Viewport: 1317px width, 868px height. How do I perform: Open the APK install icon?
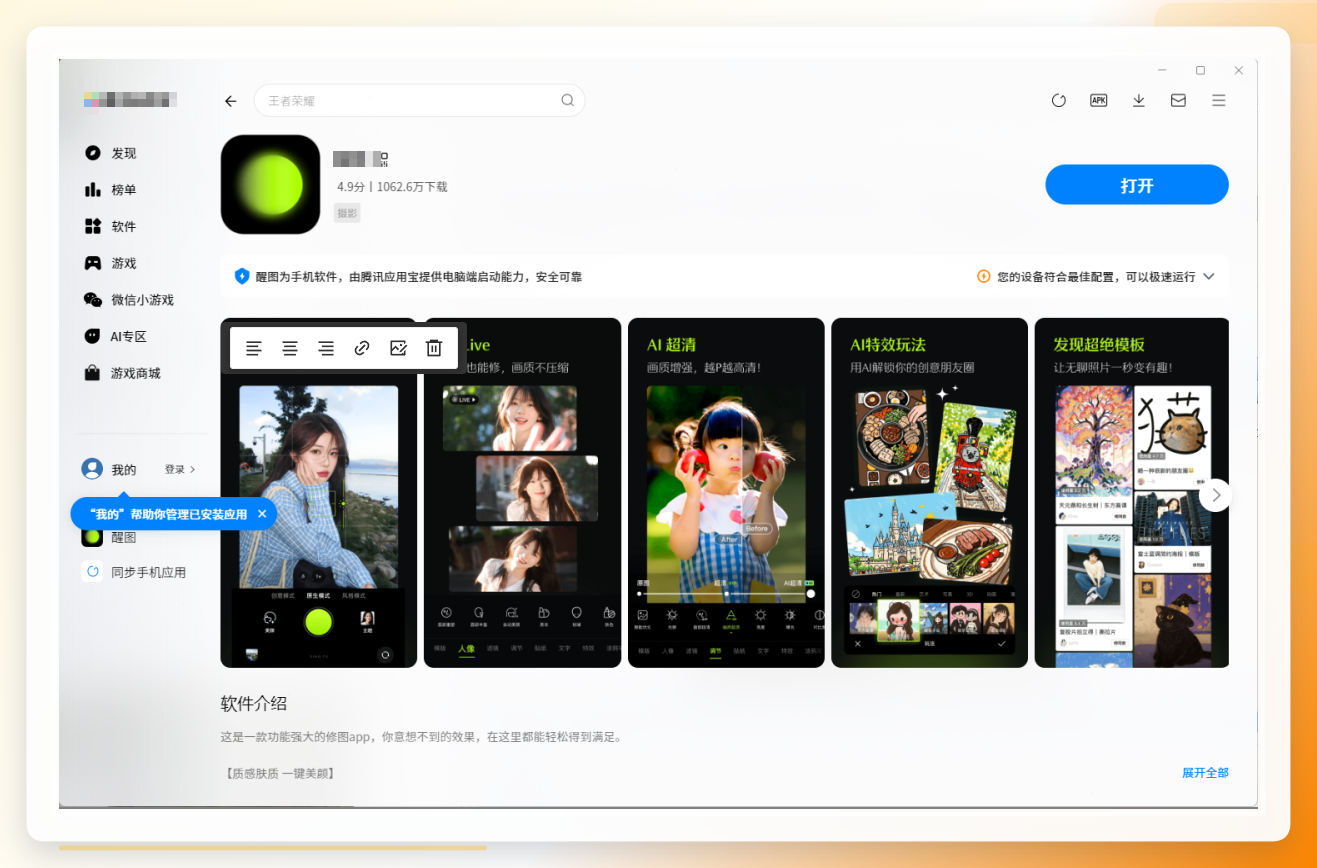point(1099,100)
